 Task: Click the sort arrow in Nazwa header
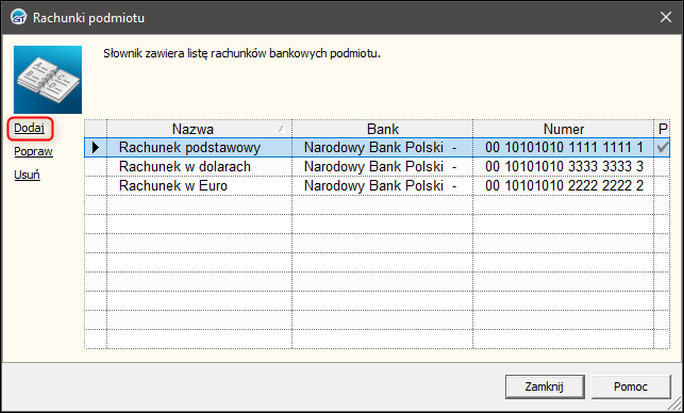click(x=282, y=129)
